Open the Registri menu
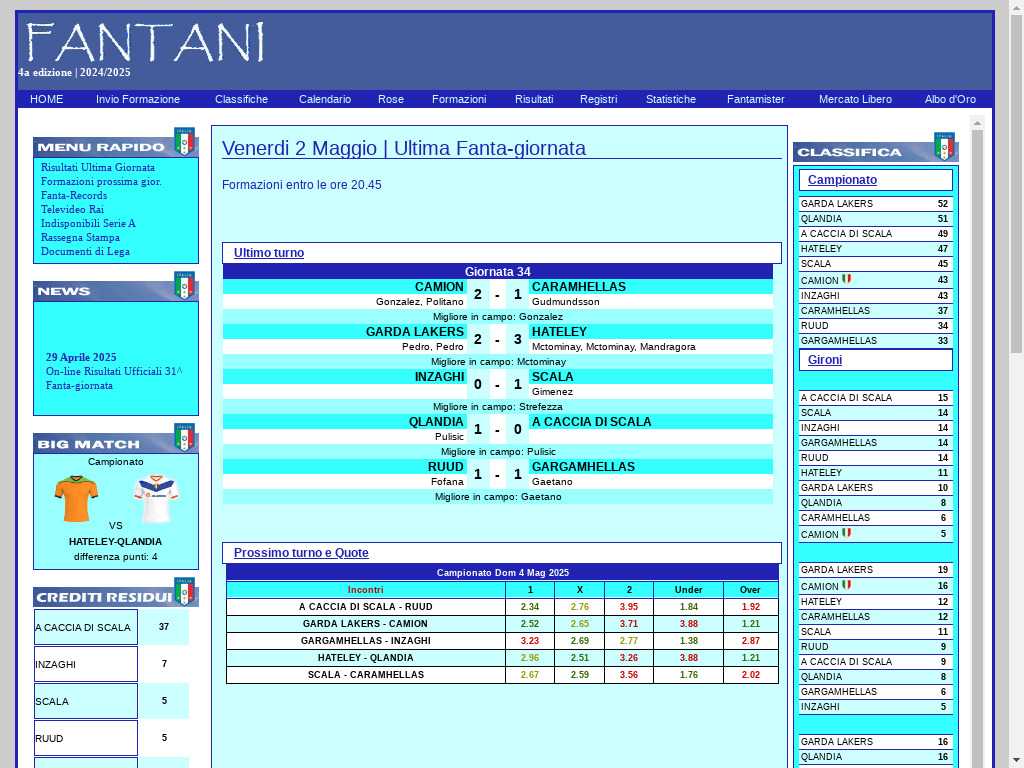1024x768 pixels. [599, 99]
